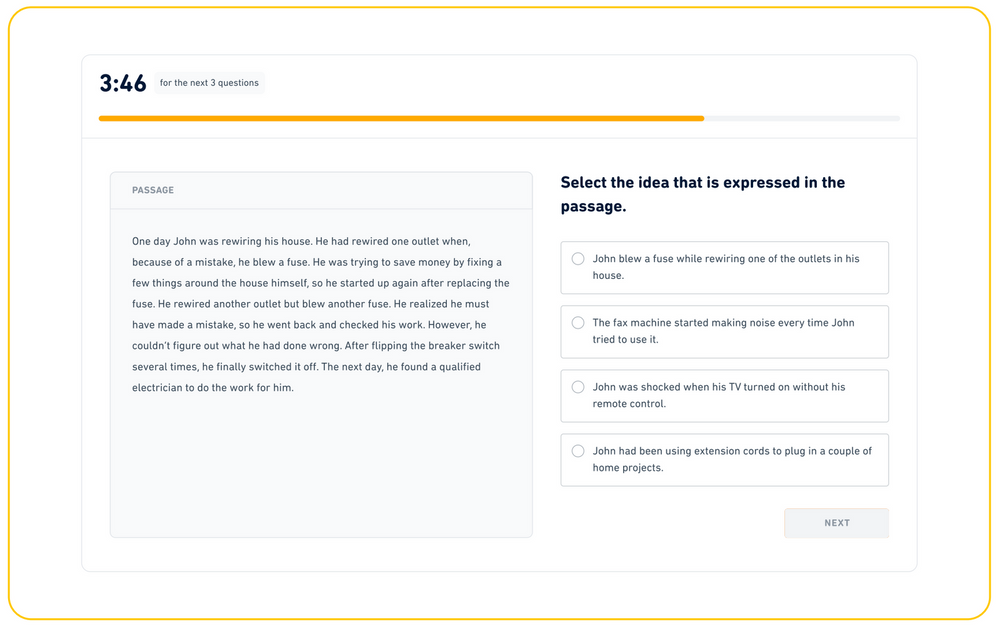Image resolution: width=1000 pixels, height=626 pixels.
Task: Pick the radio circle beside the TV remote answer
Action: (578, 387)
